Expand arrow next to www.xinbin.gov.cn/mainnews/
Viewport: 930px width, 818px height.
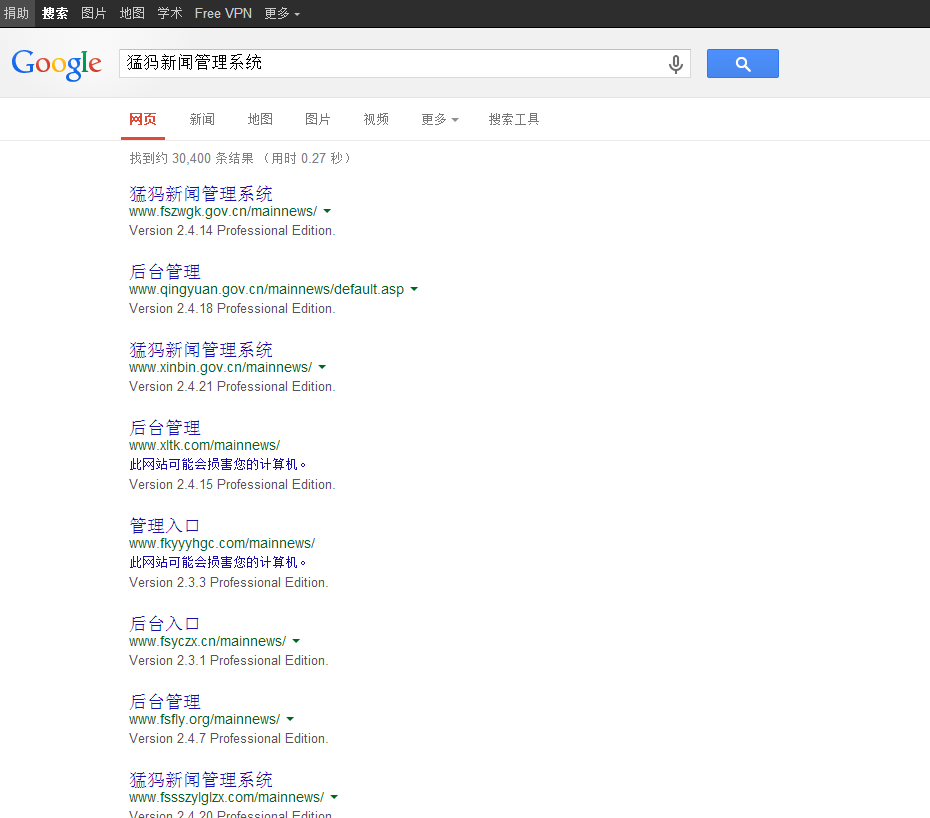coord(322,367)
